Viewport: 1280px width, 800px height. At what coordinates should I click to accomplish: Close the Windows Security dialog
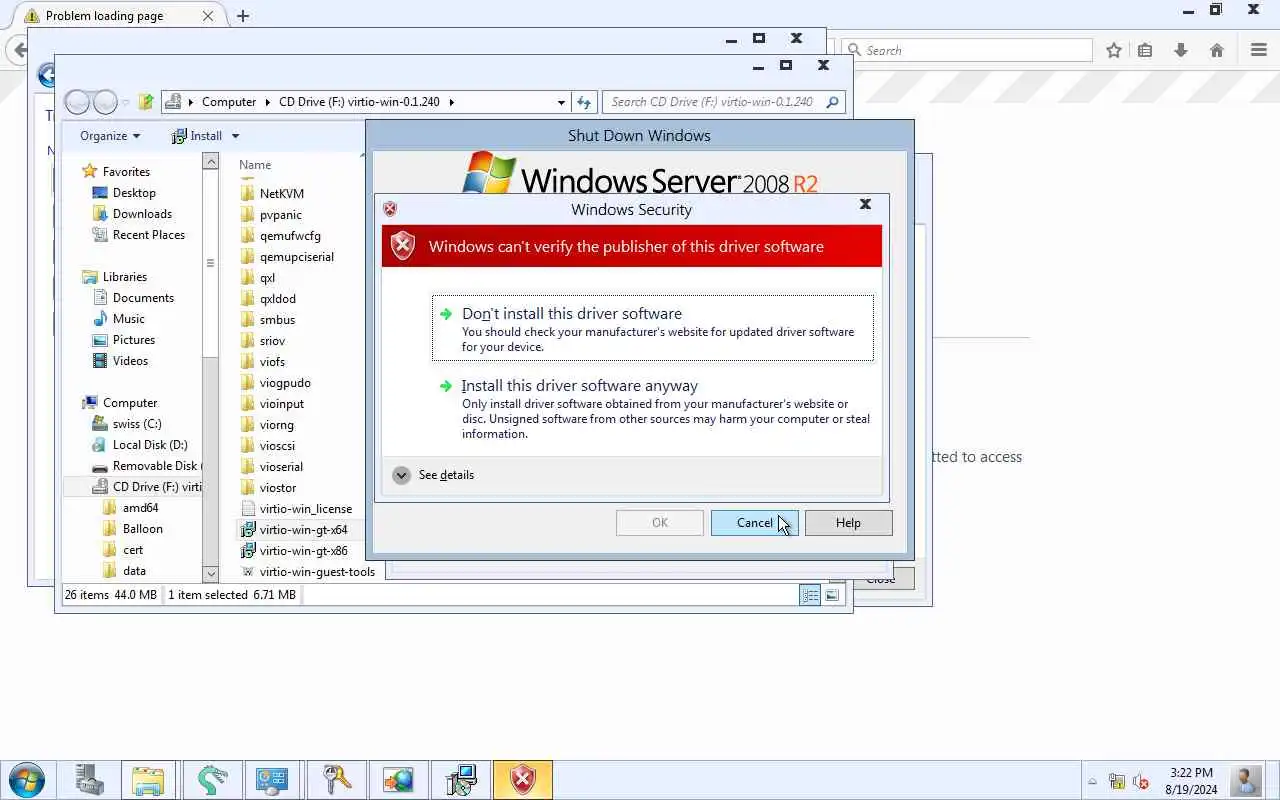point(865,204)
